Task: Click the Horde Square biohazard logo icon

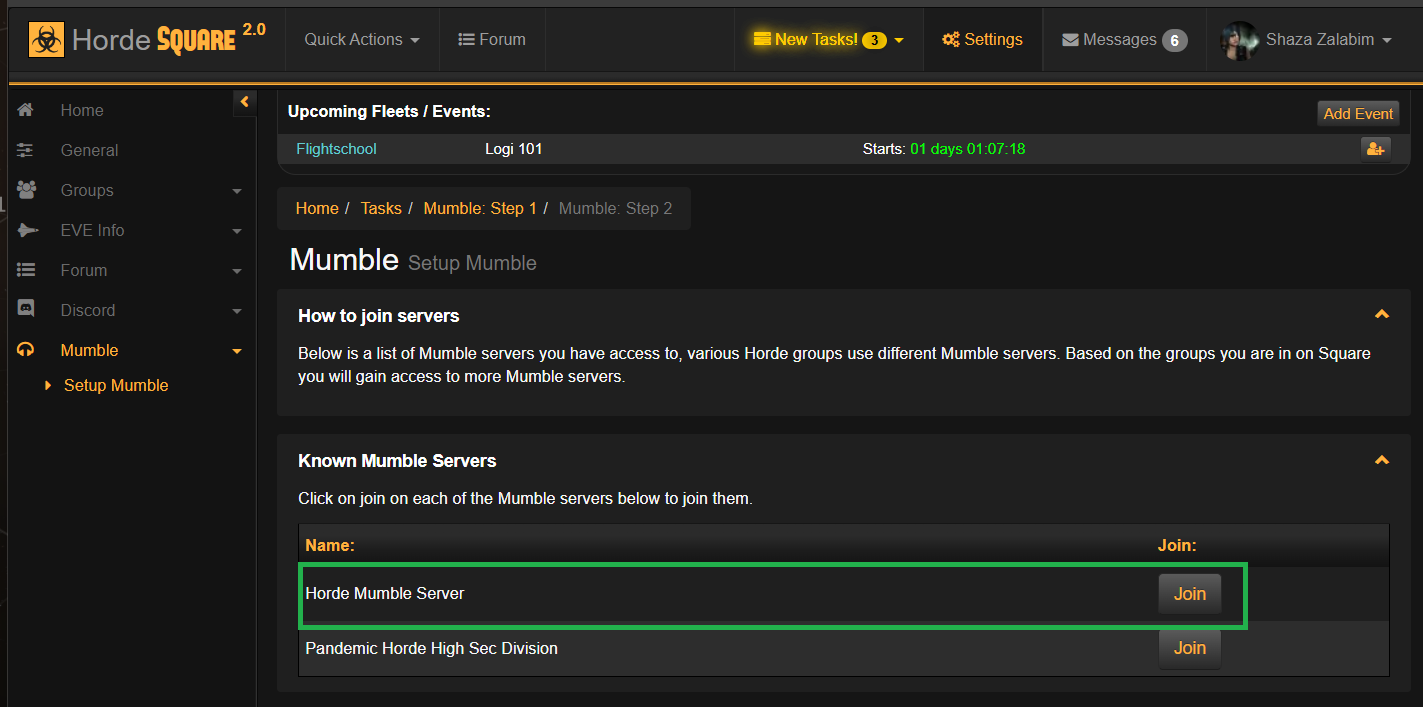Action: [x=46, y=40]
